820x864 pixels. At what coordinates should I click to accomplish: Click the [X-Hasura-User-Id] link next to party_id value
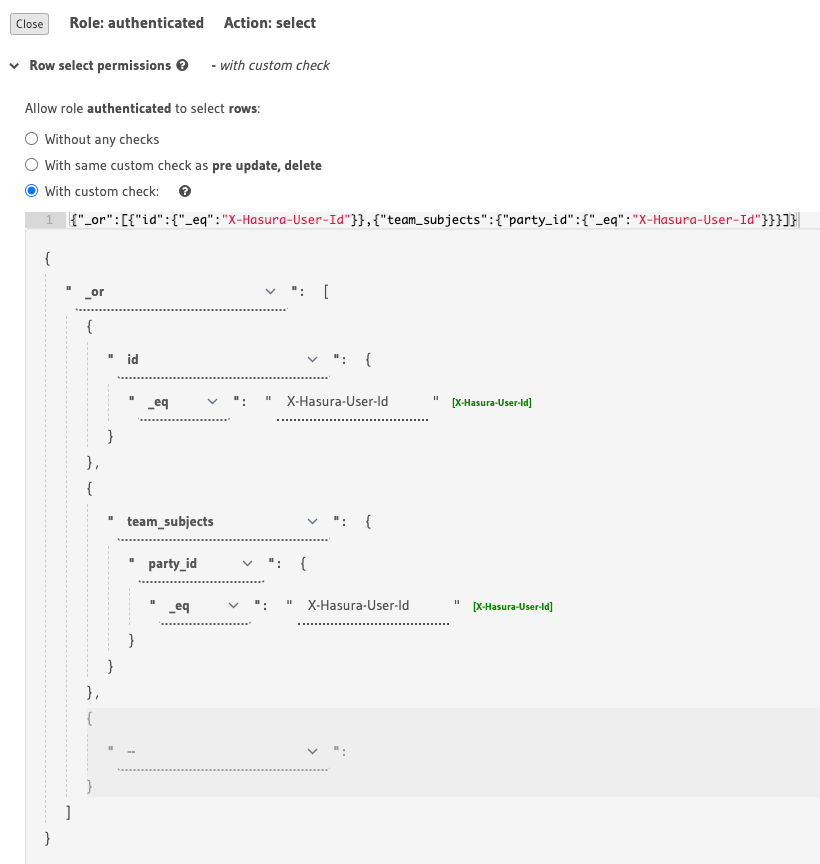click(x=512, y=607)
